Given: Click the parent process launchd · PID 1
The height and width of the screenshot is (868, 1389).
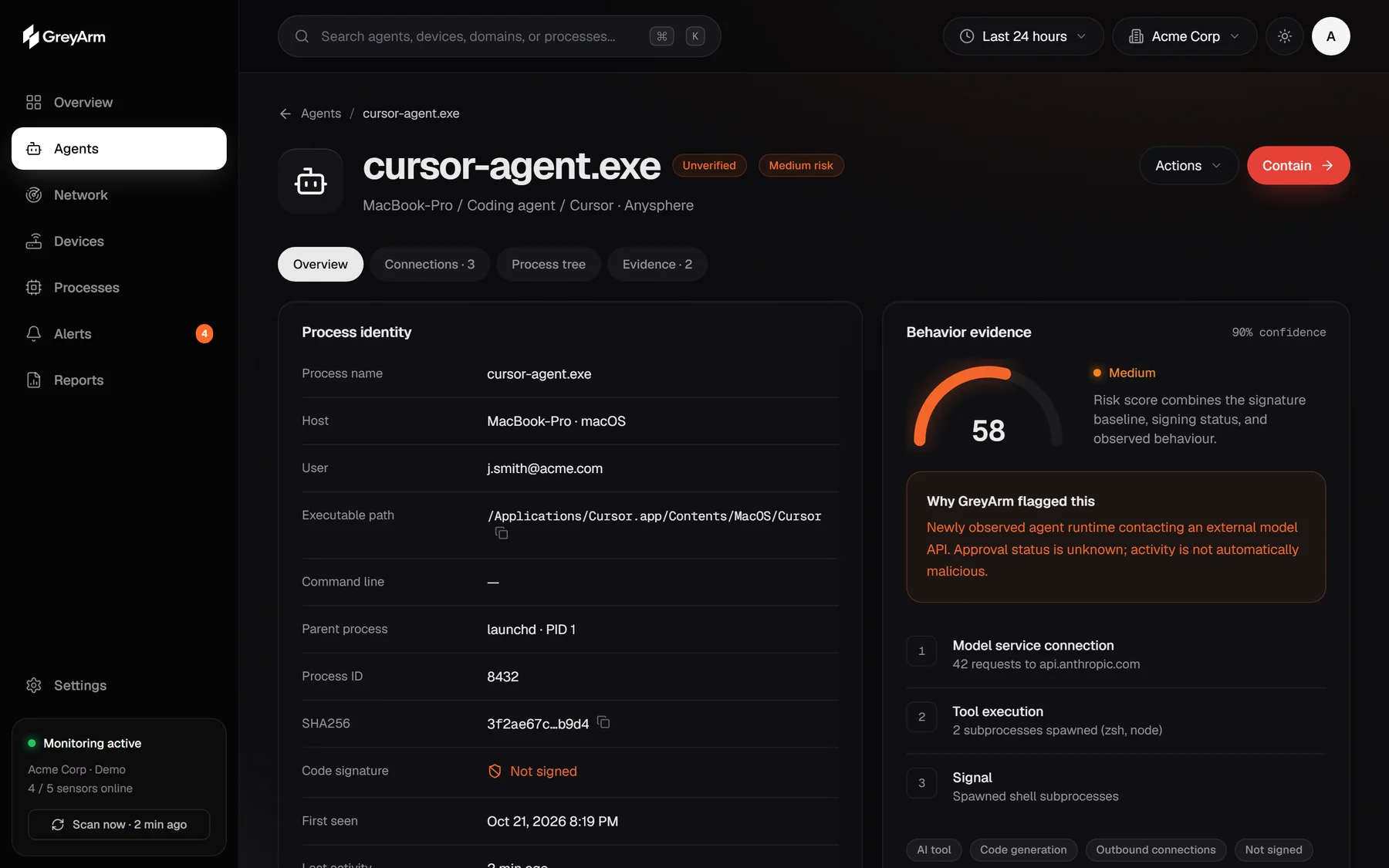Looking at the screenshot, I should point(531,630).
